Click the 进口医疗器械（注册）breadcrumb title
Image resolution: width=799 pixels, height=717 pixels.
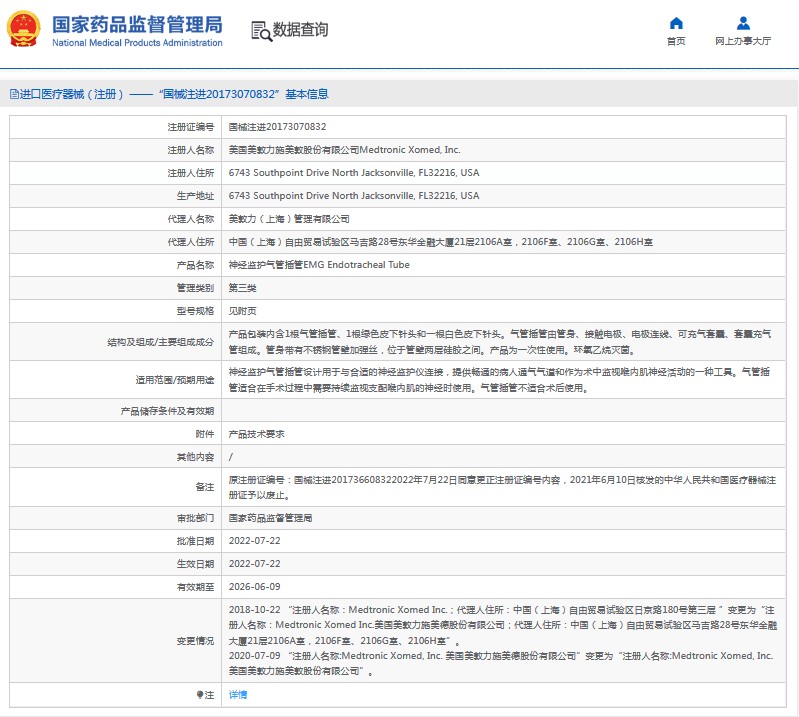pyautogui.click(x=71, y=94)
